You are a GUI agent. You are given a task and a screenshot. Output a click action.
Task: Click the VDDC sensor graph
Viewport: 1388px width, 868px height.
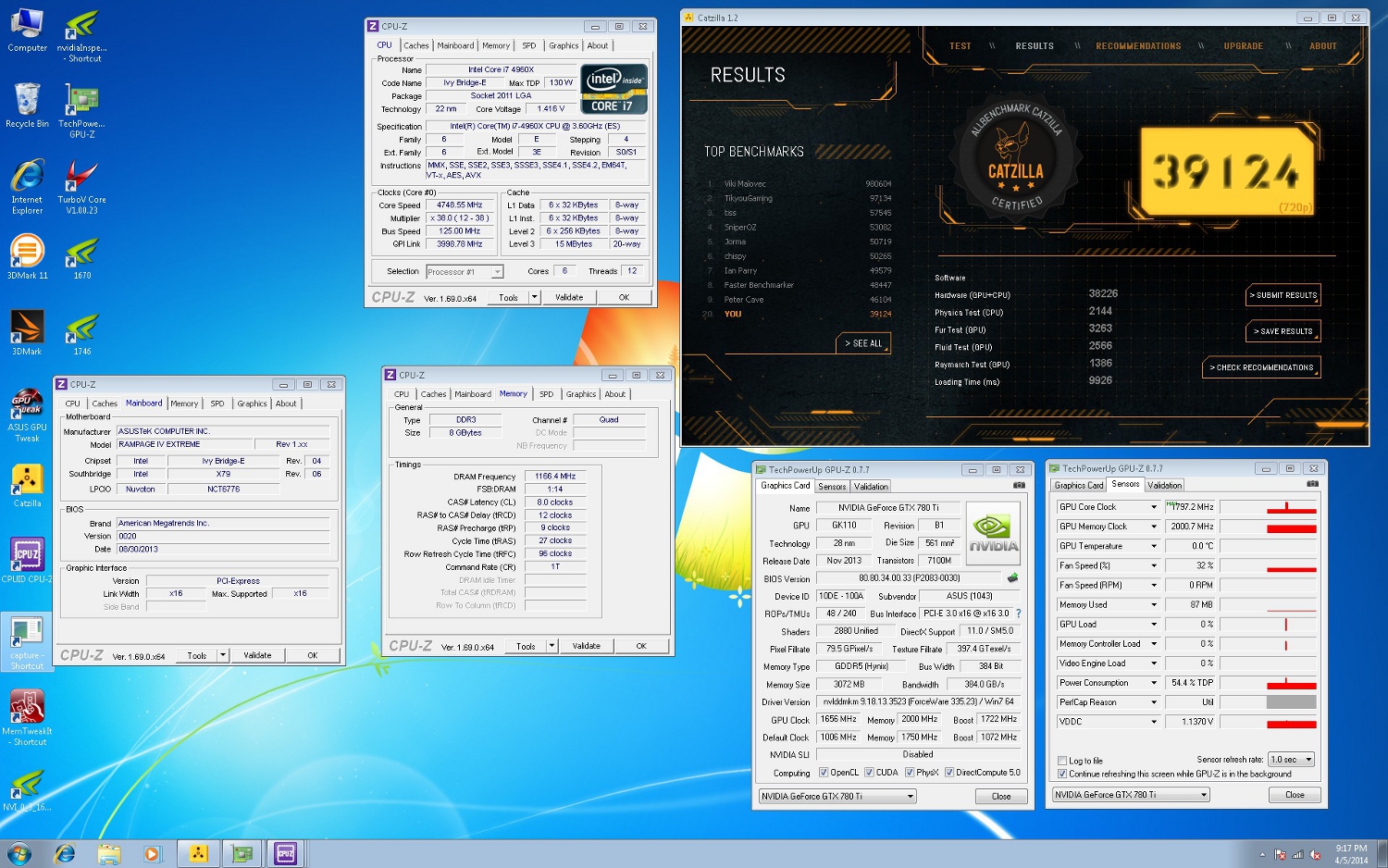(x=1268, y=722)
